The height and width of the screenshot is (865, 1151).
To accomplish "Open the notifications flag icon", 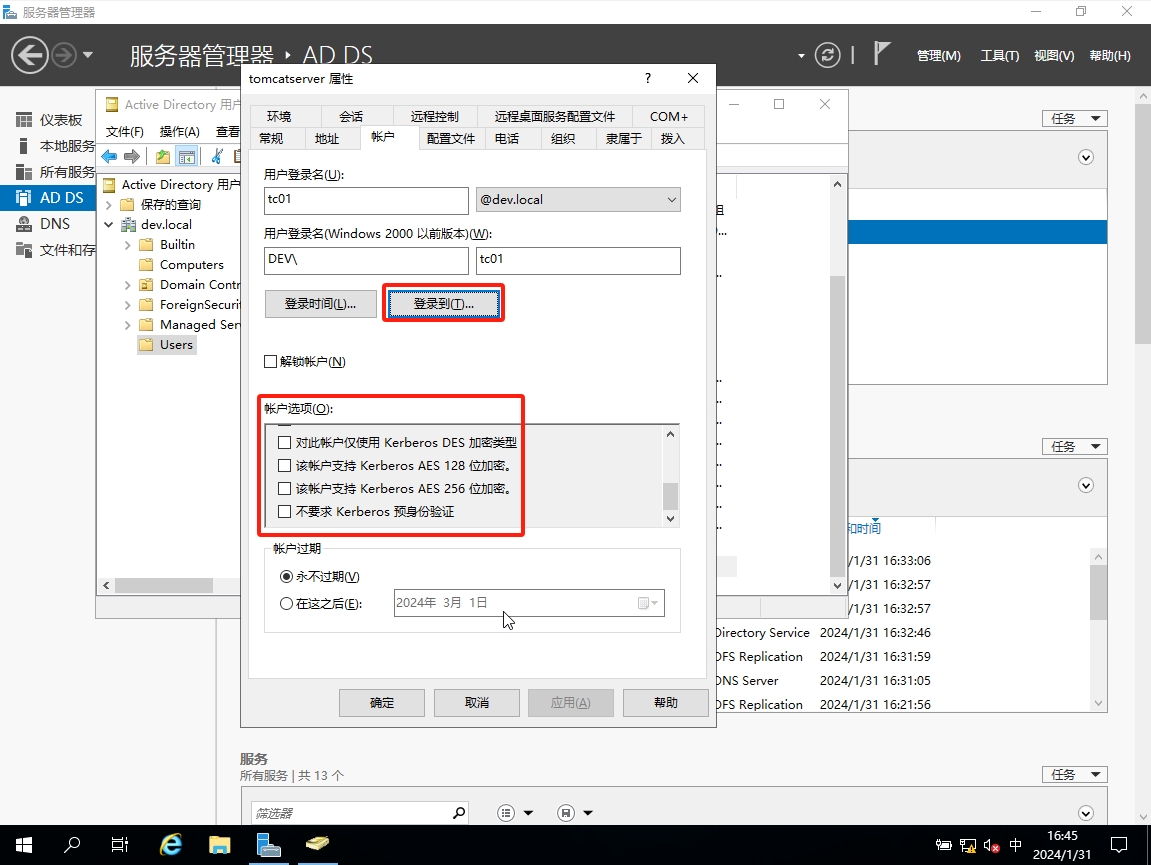I will pyautogui.click(x=881, y=54).
